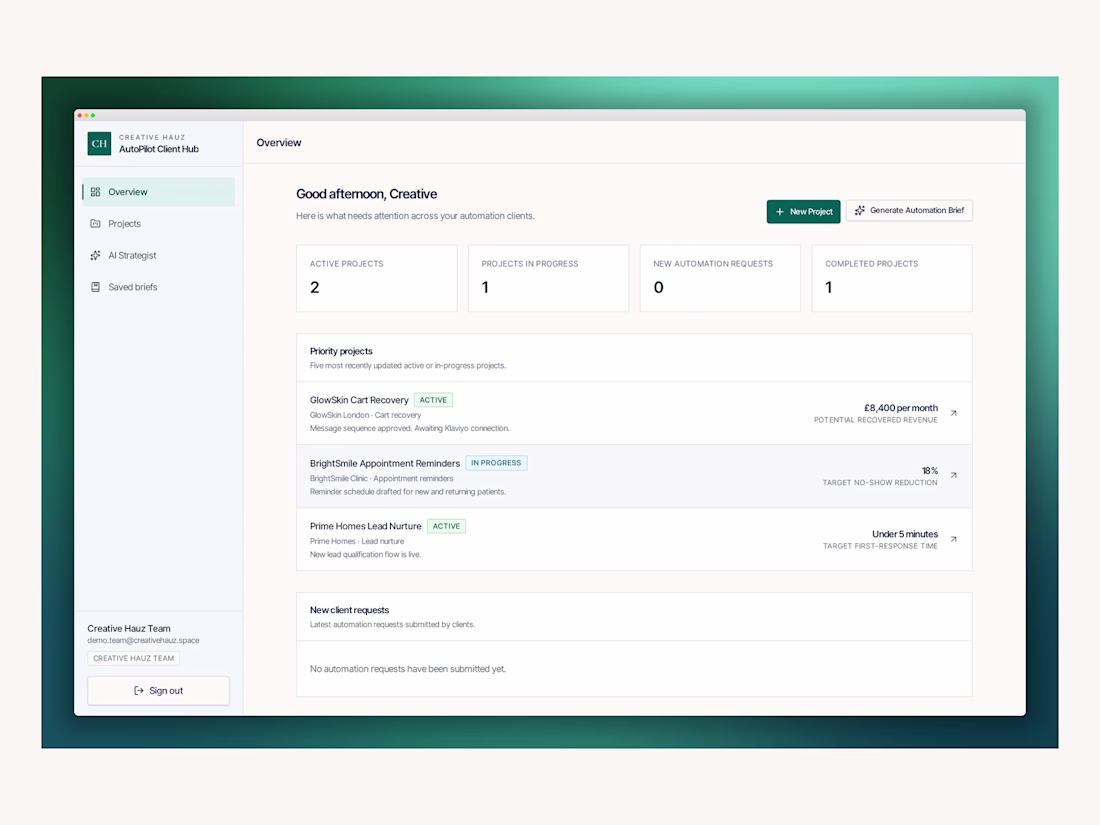
Task: Click the Under 5 minutes value
Action: (x=905, y=534)
